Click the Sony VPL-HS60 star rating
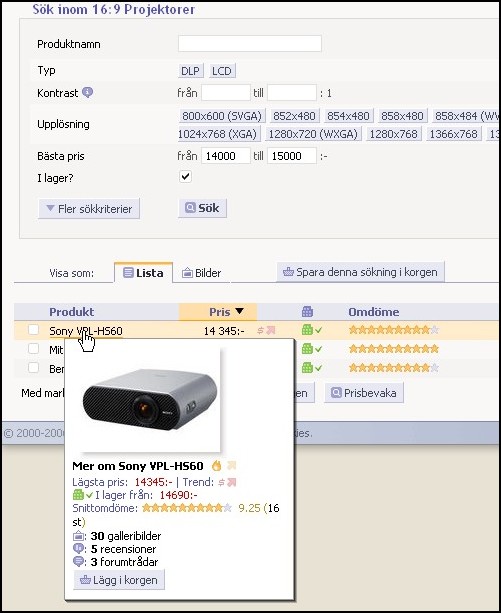Image resolution: width=501 pixels, height=613 pixels. (x=394, y=330)
